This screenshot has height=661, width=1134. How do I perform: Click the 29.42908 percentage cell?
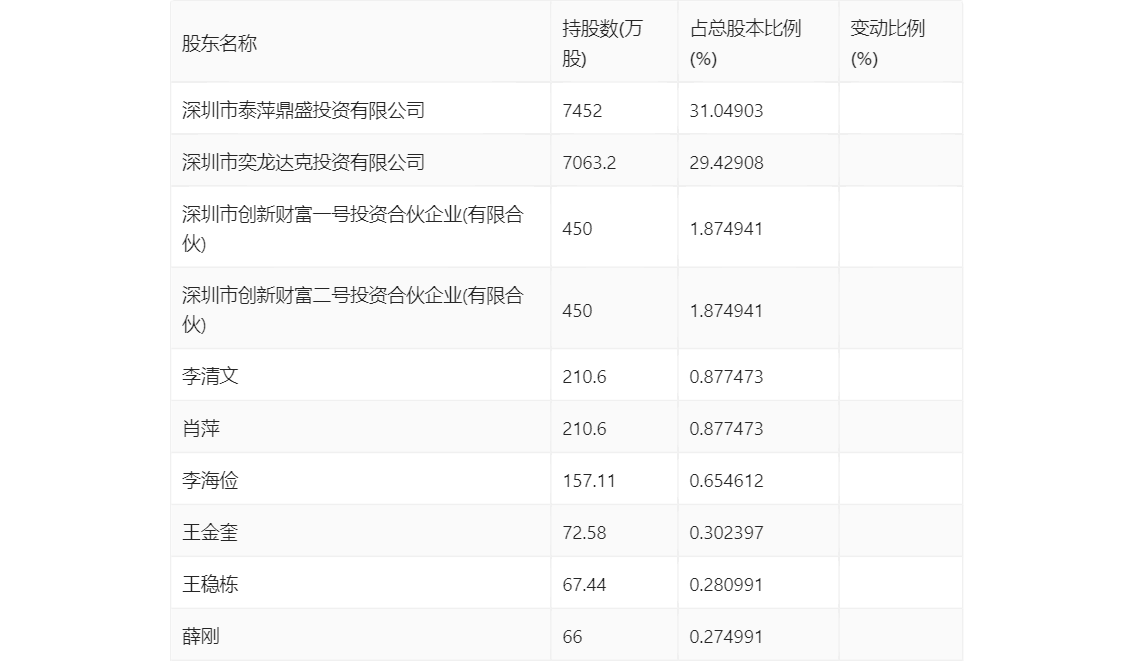click(726, 163)
